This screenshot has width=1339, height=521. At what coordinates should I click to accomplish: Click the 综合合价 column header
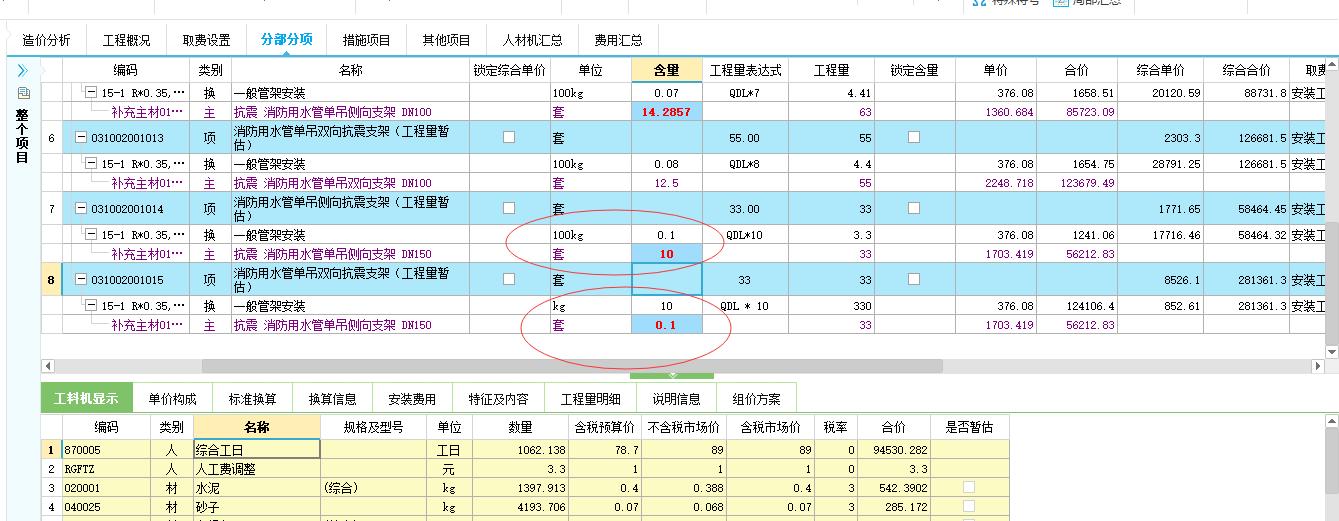click(x=1246, y=70)
